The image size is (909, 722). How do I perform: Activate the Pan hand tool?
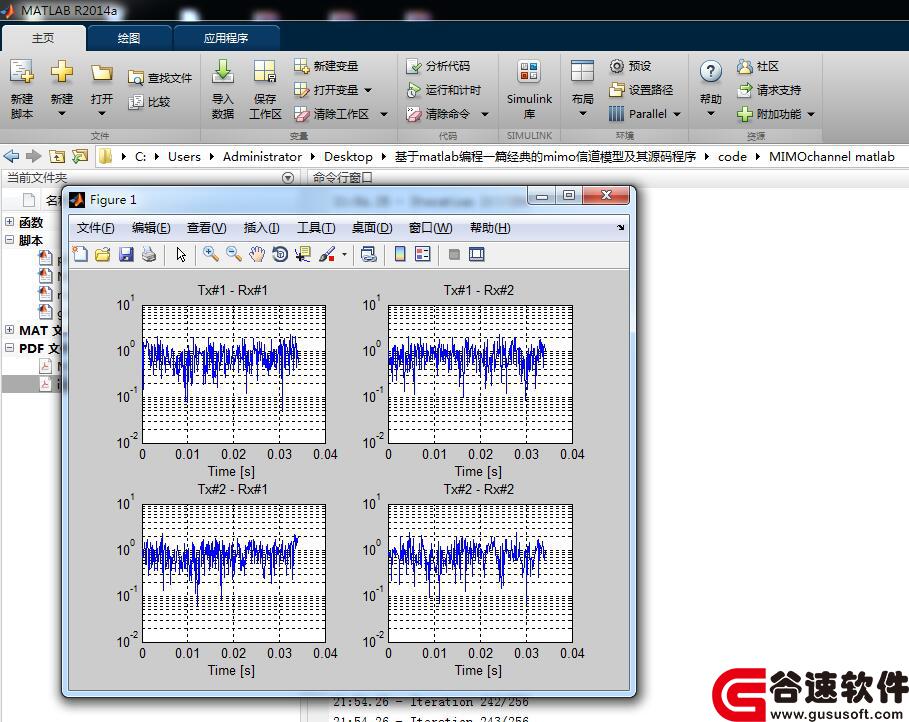click(x=257, y=254)
